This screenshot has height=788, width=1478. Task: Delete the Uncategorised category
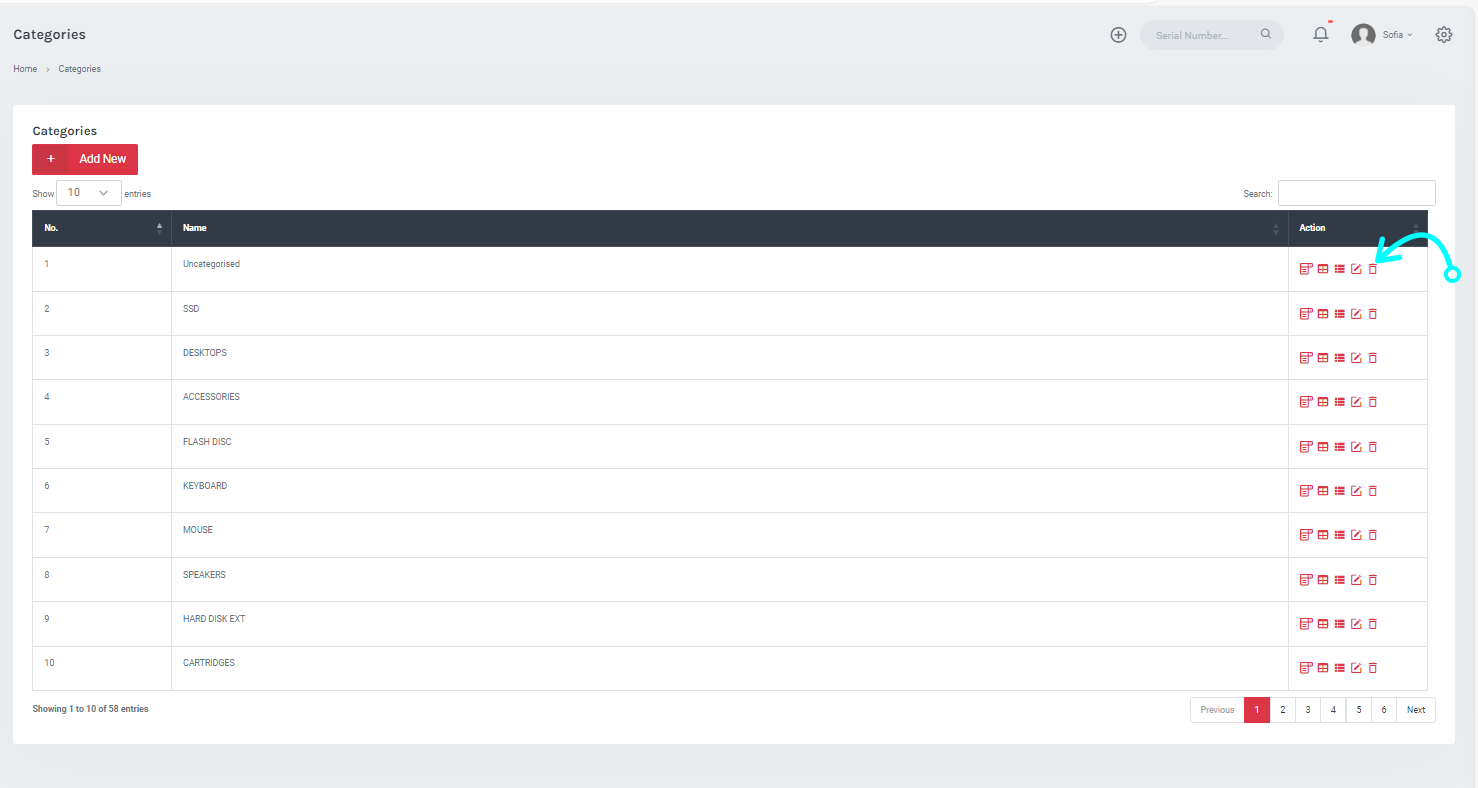[x=1373, y=269]
